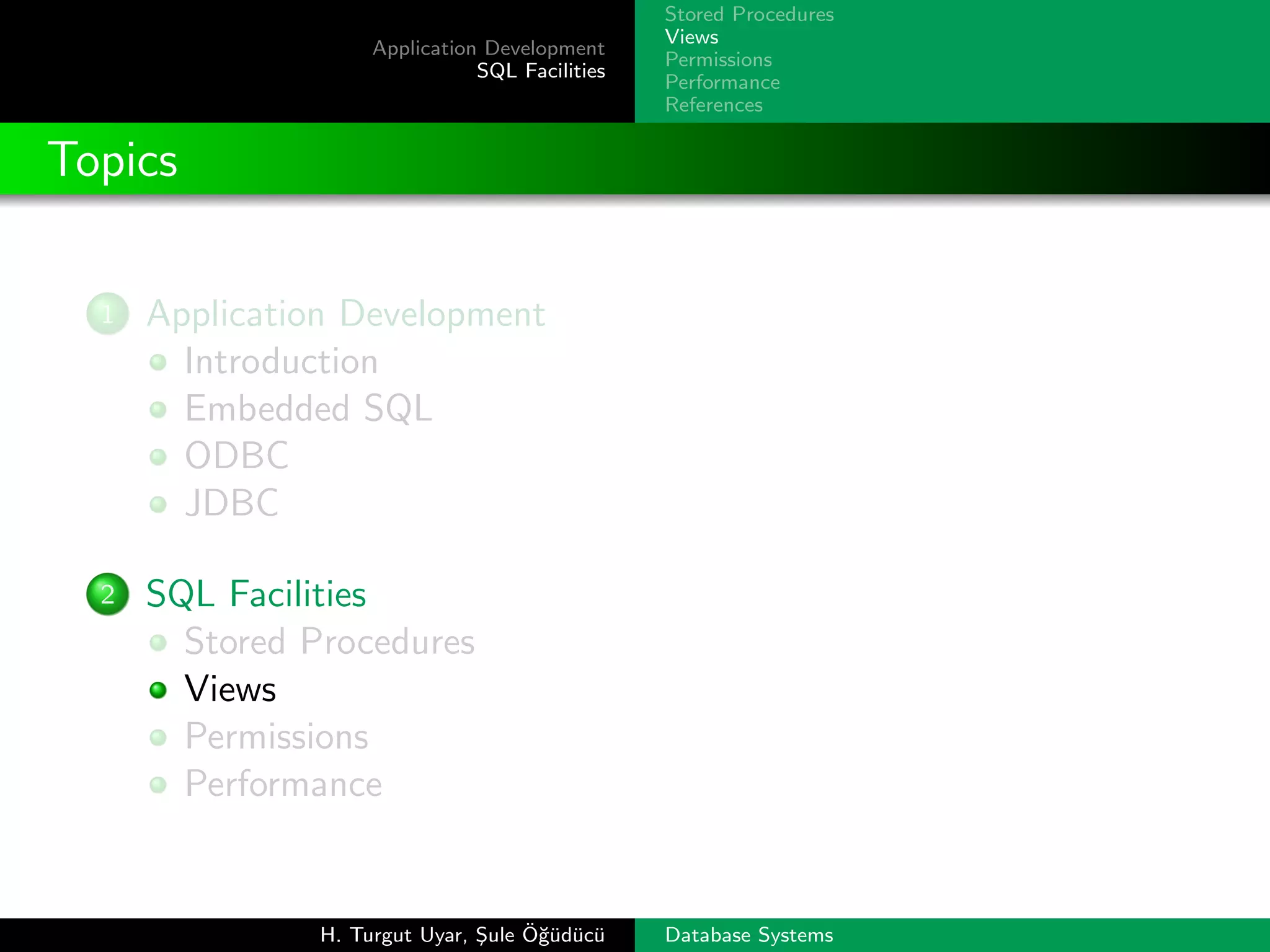Screen dimensions: 1270x952
Task: Click the SQL Facilities section heading
Action: [x=255, y=594]
